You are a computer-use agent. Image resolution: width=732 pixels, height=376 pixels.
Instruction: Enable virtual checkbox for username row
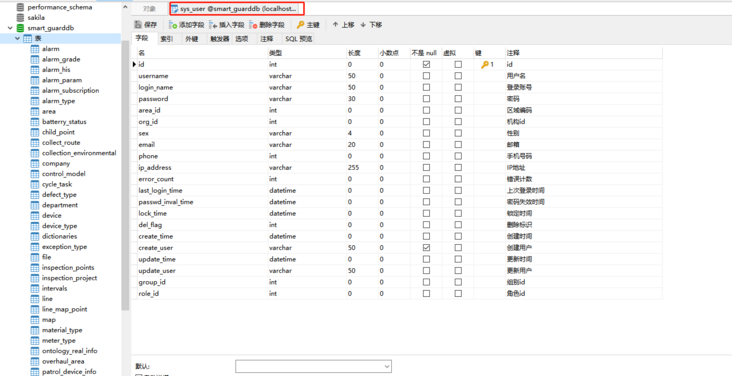tap(458, 76)
